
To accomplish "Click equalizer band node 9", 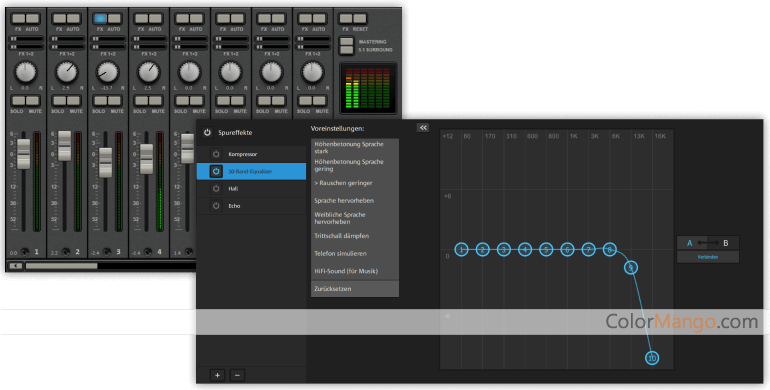I will pyautogui.click(x=631, y=268).
